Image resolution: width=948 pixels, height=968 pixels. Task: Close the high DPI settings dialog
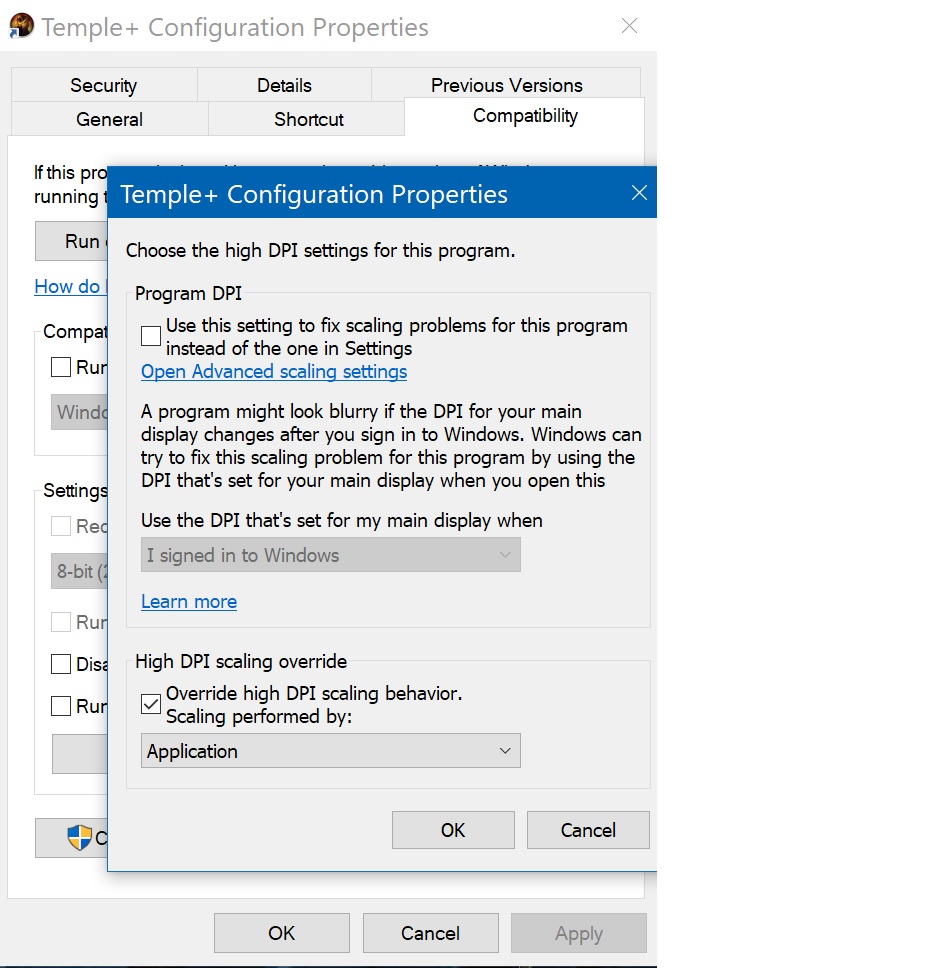[x=639, y=193]
